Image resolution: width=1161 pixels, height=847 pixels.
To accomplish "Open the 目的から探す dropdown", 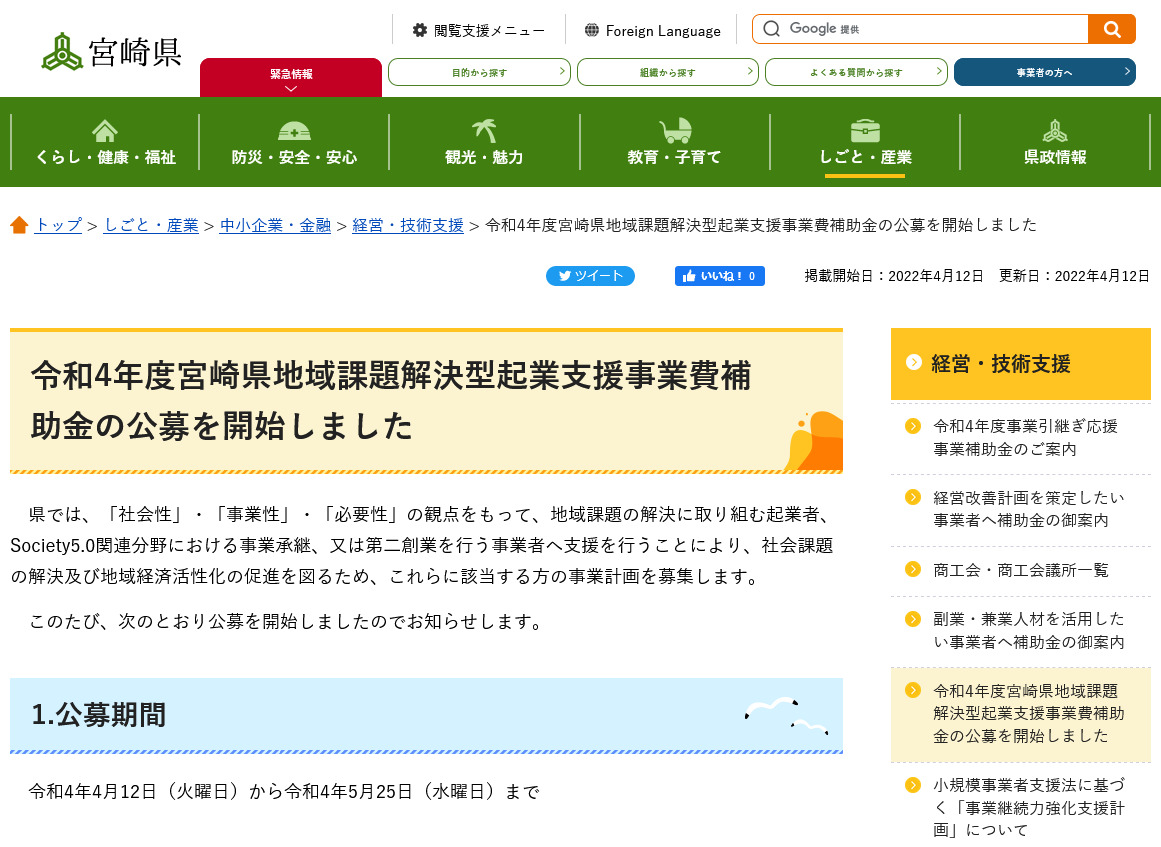I will pyautogui.click(x=478, y=71).
